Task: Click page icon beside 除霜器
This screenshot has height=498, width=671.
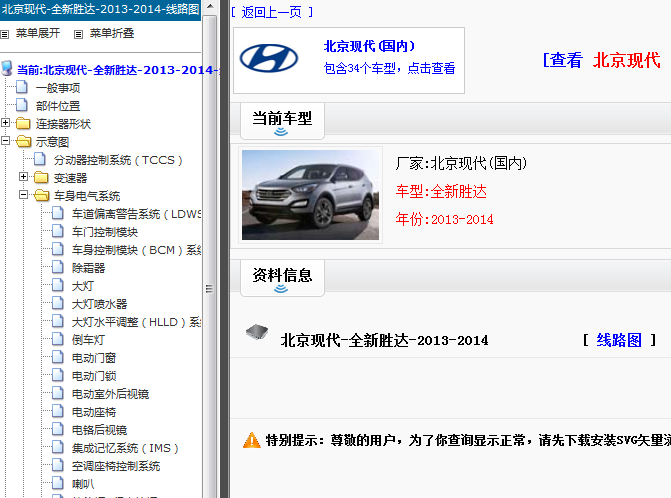Action: pos(58,267)
